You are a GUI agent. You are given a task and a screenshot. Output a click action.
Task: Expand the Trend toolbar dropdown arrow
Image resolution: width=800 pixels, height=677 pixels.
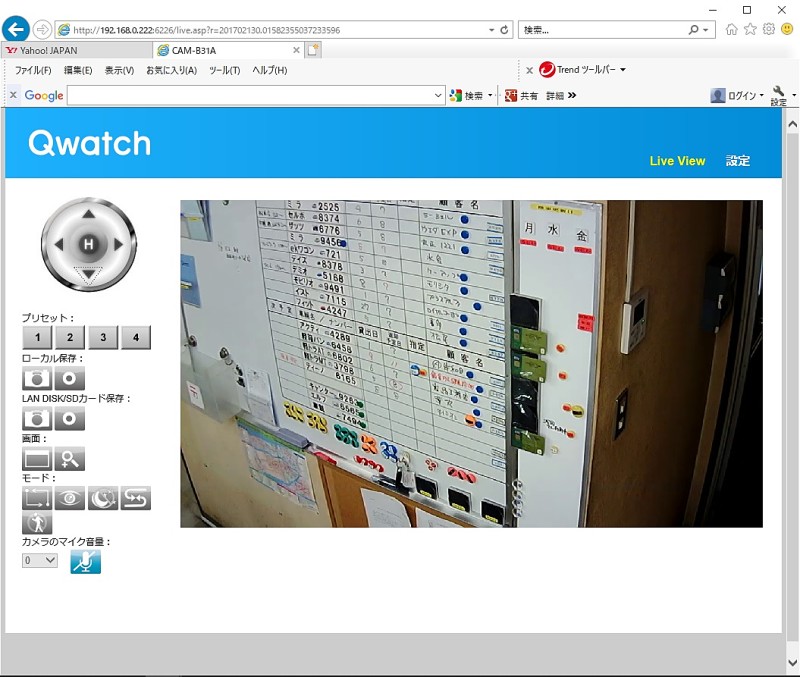623,70
